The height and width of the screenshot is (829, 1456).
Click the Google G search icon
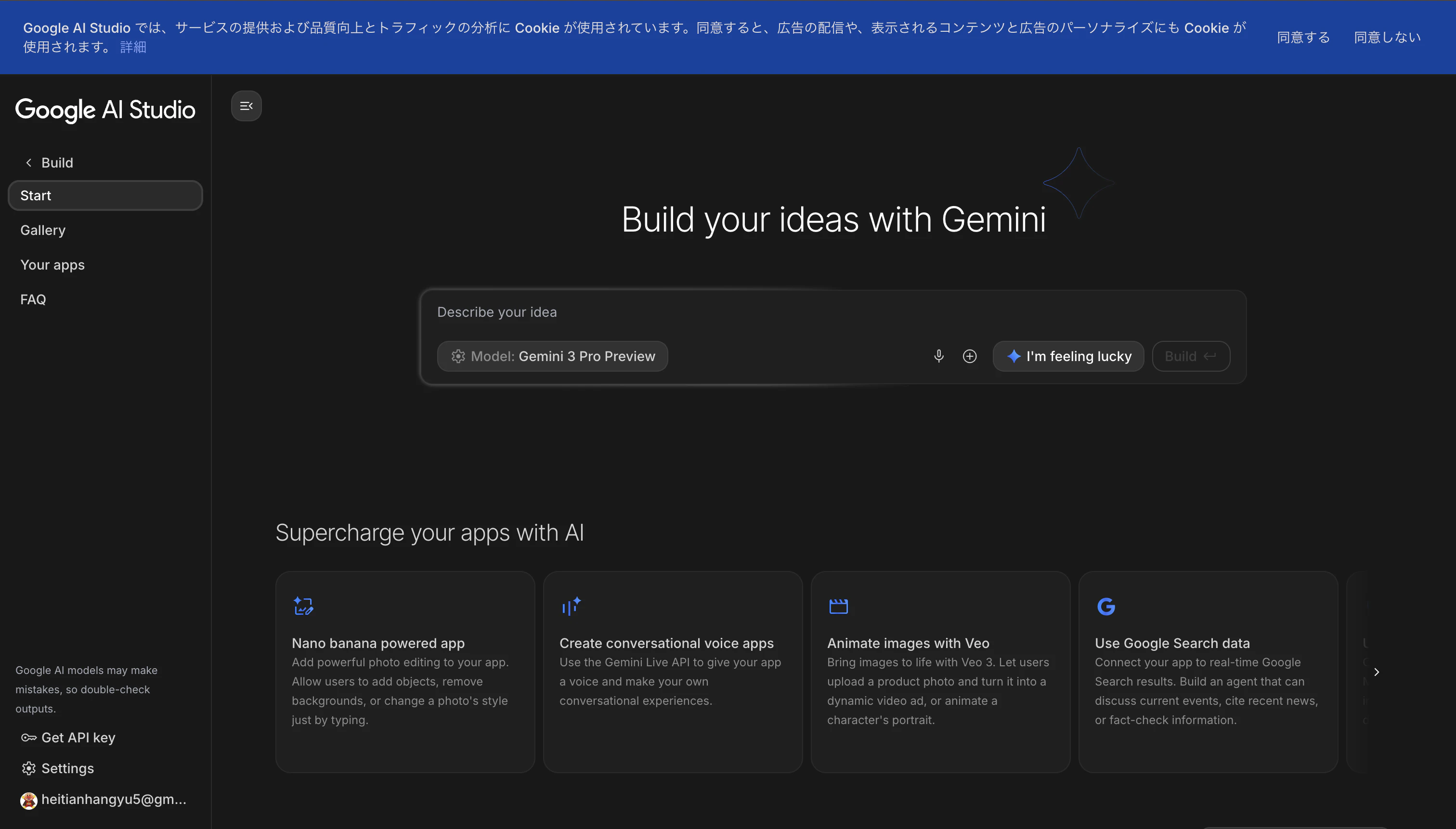tap(1106, 607)
